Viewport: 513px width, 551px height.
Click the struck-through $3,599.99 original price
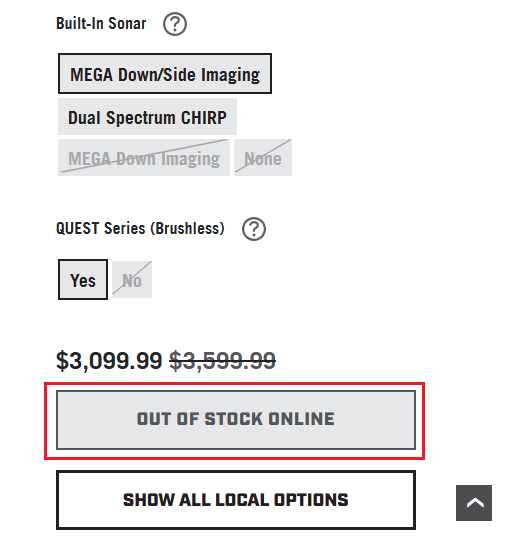click(x=222, y=361)
